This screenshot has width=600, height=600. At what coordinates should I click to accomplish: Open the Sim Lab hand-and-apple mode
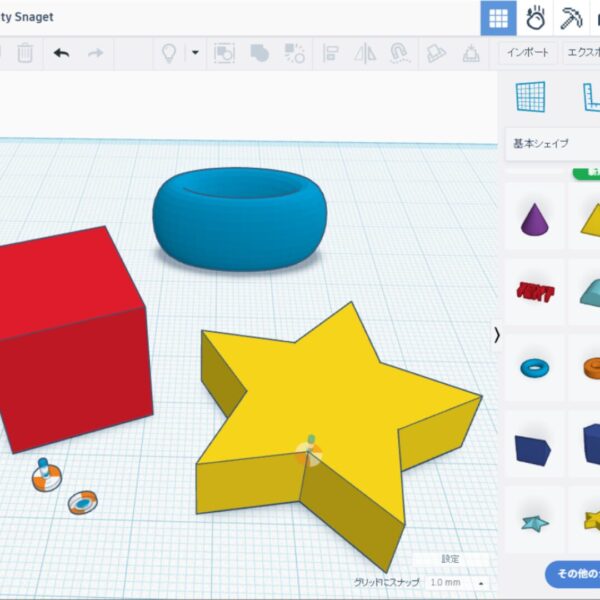tap(535, 18)
